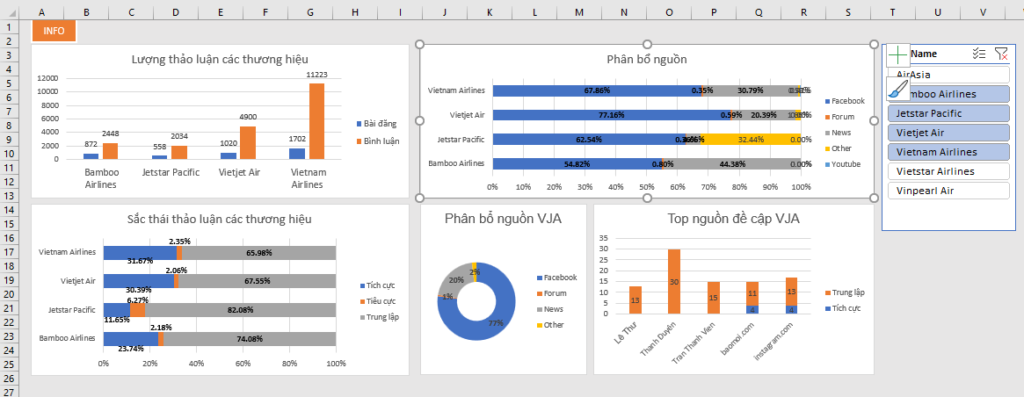Click Other legend in Phân bổ nguồn chart
Image resolution: width=1024 pixels, height=397 pixels.
pyautogui.click(x=839, y=148)
